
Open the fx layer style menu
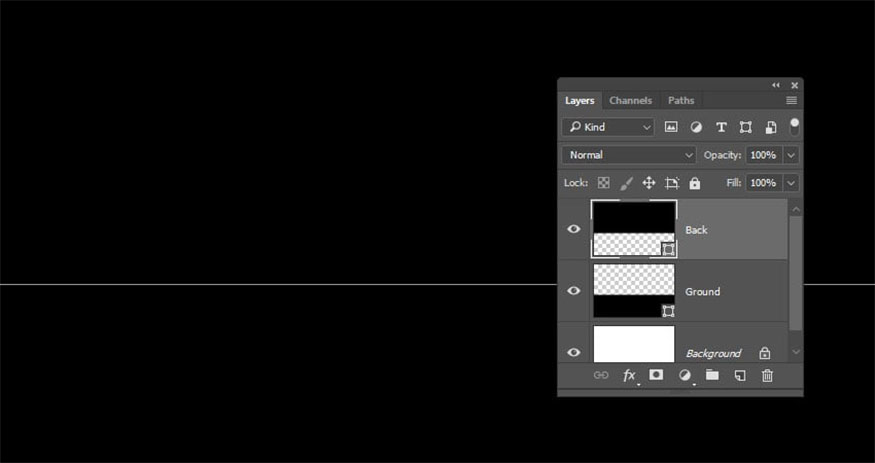(x=629, y=375)
